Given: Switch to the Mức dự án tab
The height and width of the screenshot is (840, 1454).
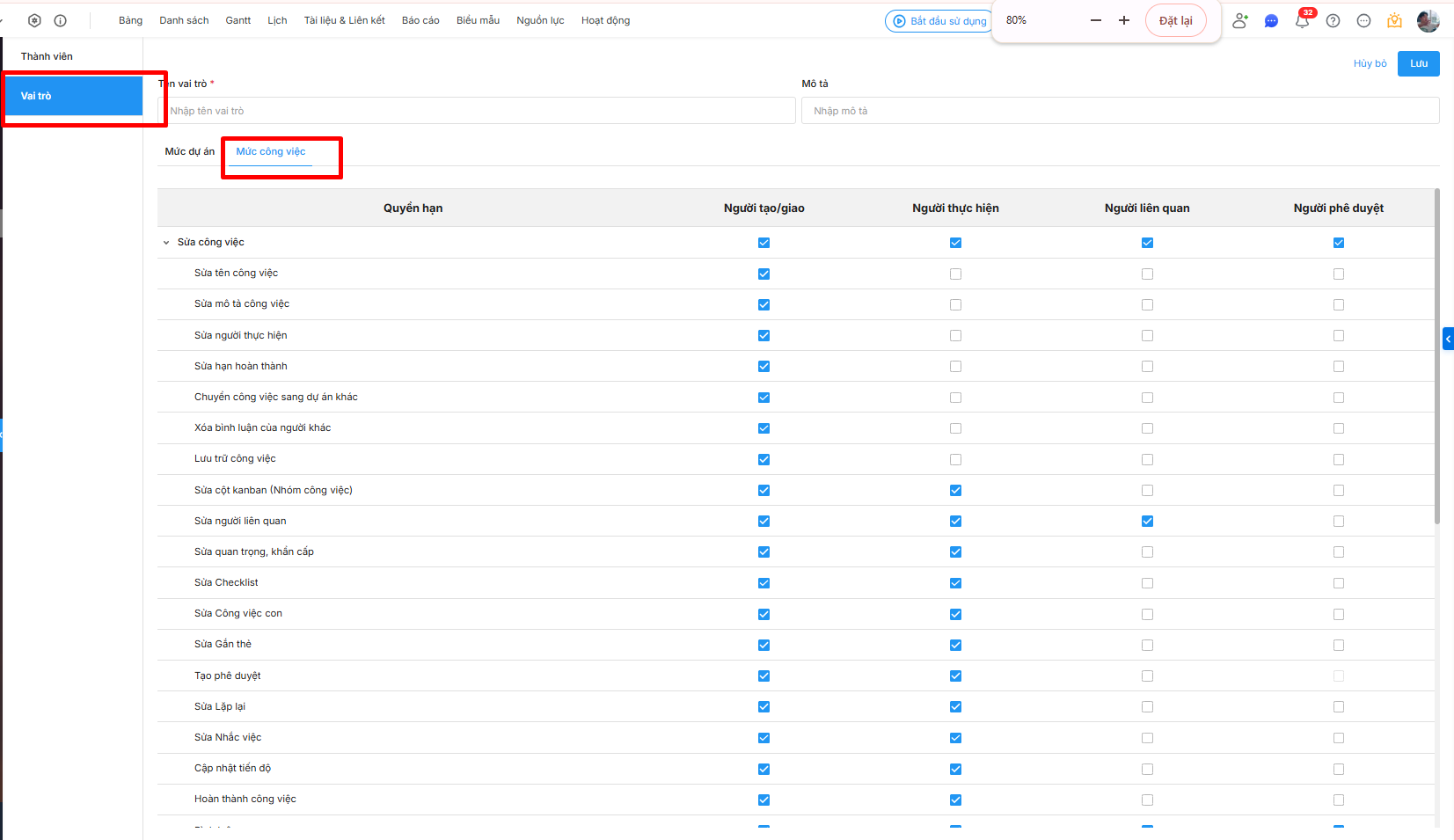Looking at the screenshot, I should (190, 151).
